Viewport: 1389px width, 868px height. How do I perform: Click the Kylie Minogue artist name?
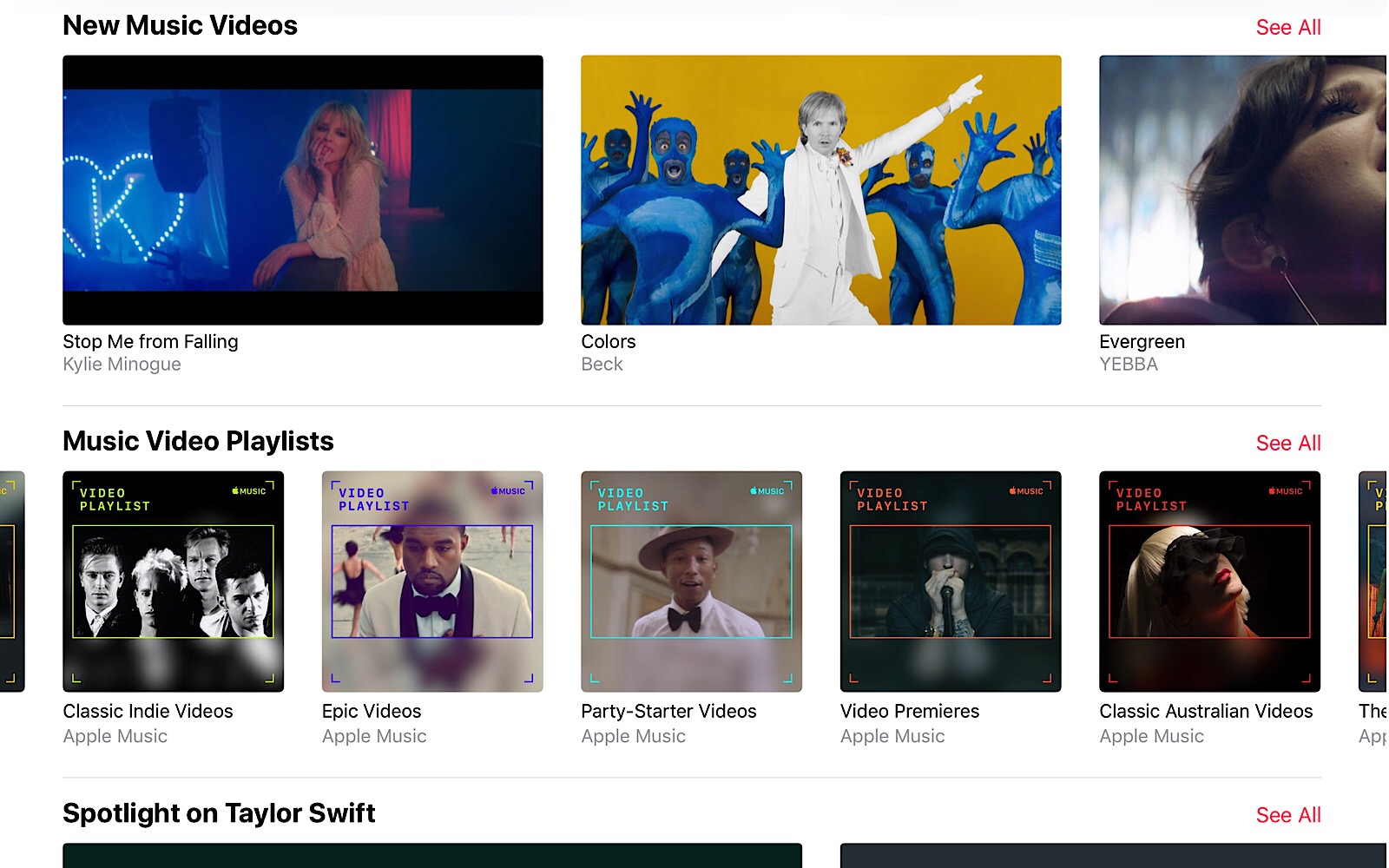122,365
